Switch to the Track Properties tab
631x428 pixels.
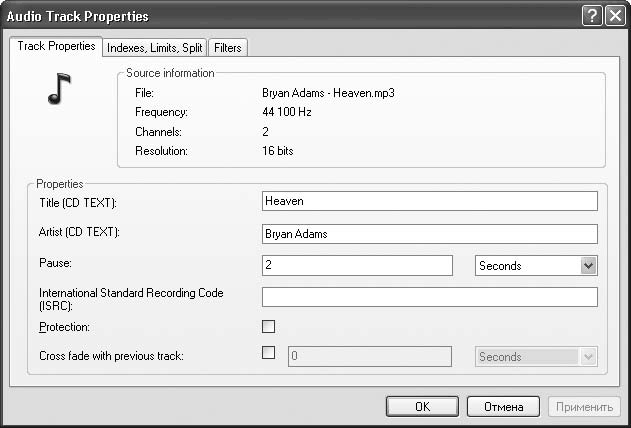[57, 46]
